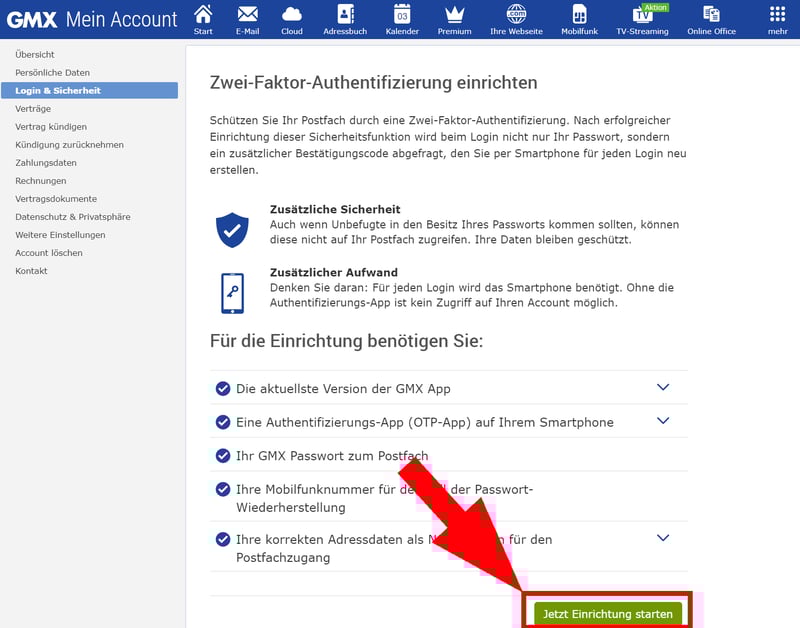Viewport: 800px width, 628px height.
Task: Open the Kalender icon
Action: coord(402,14)
